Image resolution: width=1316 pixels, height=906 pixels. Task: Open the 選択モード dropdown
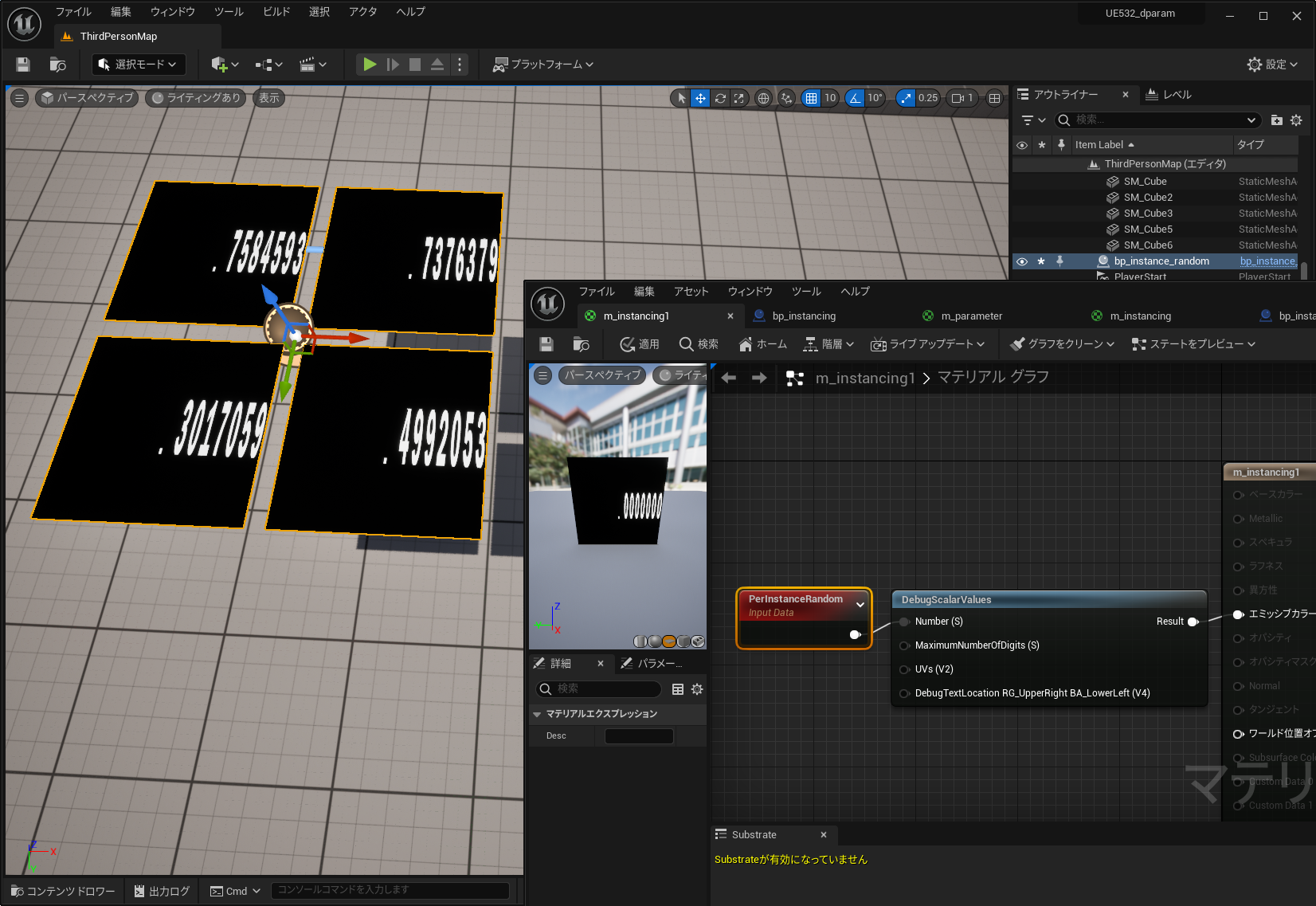point(139,65)
